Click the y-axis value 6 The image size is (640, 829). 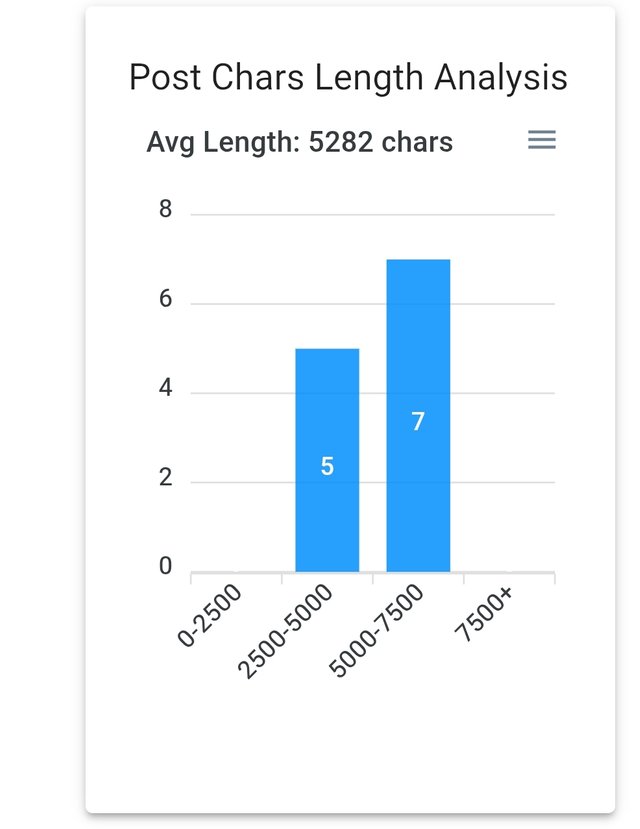(165, 299)
